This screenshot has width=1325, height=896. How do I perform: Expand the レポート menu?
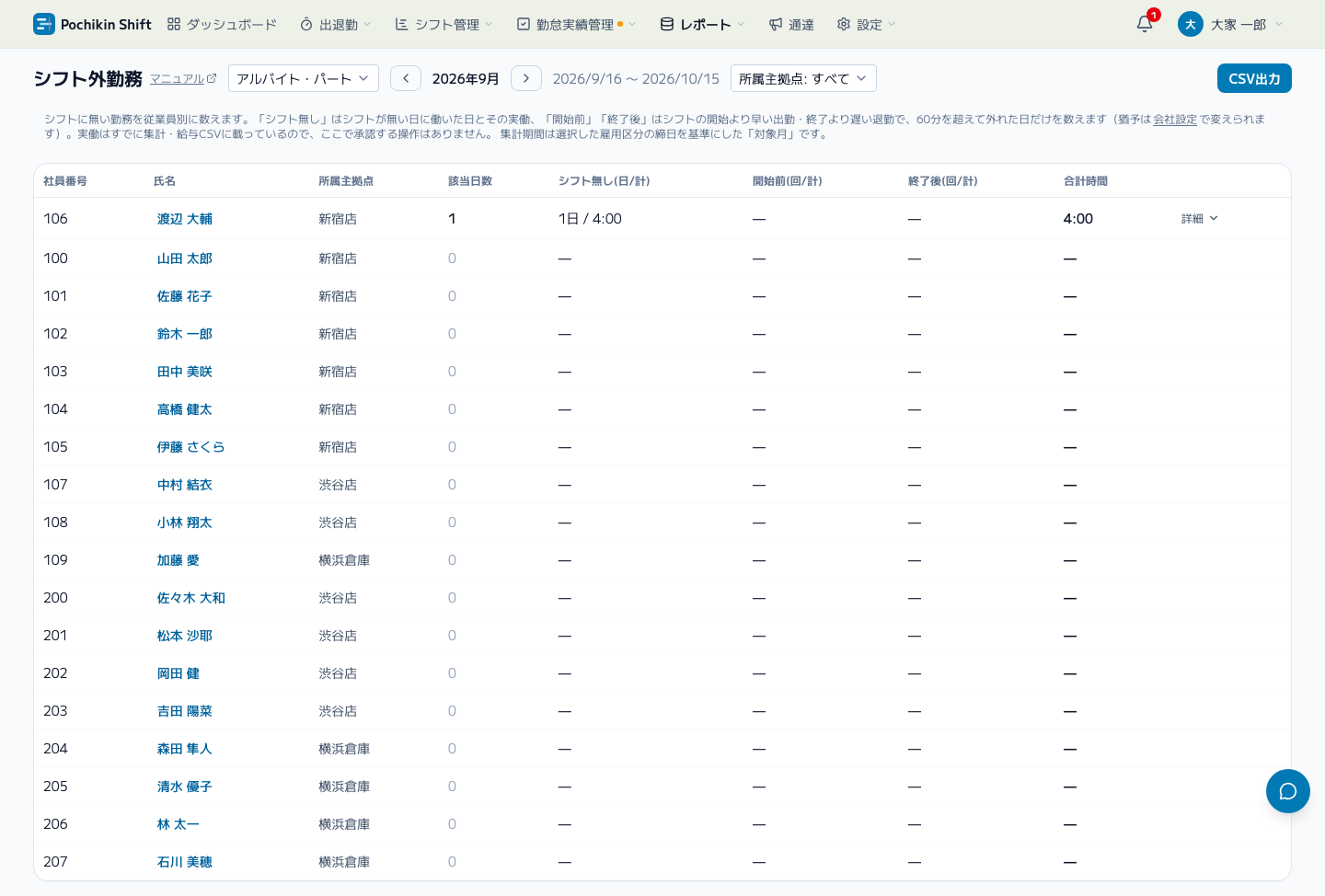point(703,24)
